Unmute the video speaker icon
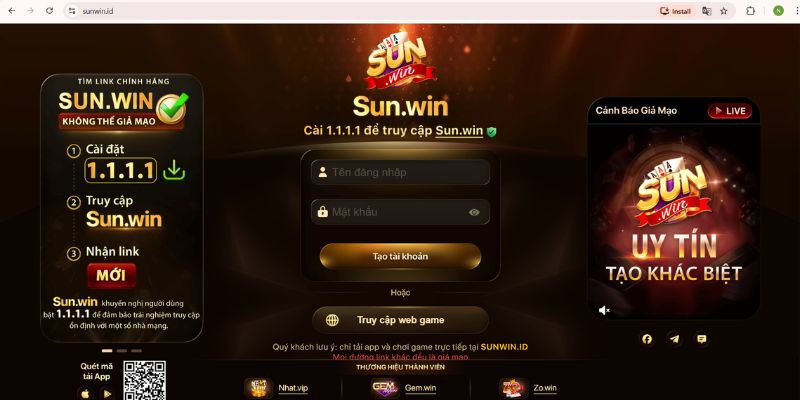 click(x=605, y=310)
